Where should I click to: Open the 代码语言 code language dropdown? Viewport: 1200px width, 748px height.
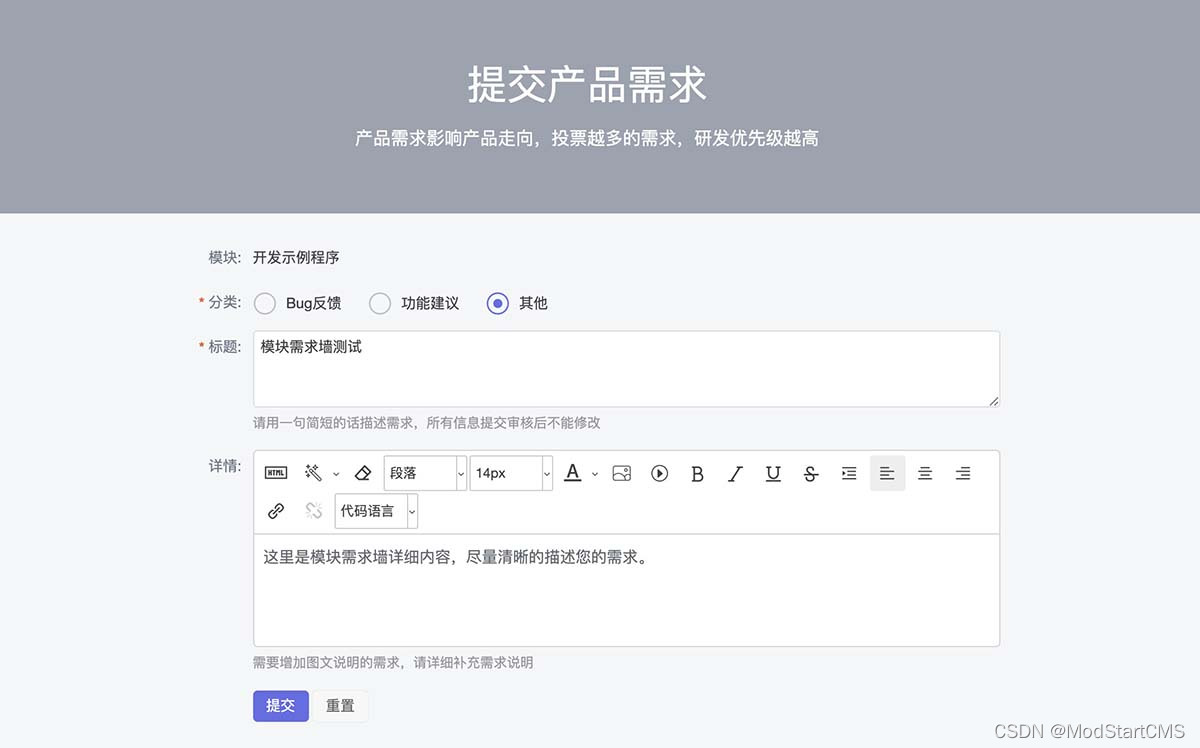pyautogui.click(x=376, y=511)
